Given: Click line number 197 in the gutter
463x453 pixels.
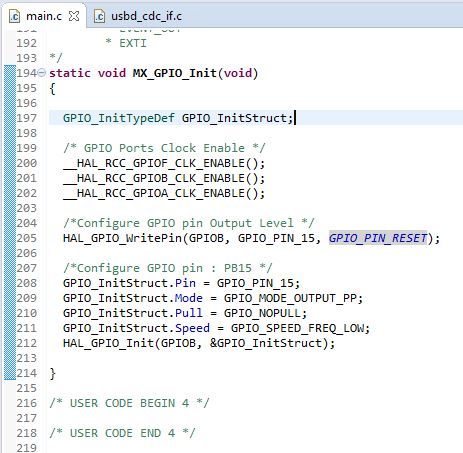Looking at the screenshot, I should tap(27, 118).
